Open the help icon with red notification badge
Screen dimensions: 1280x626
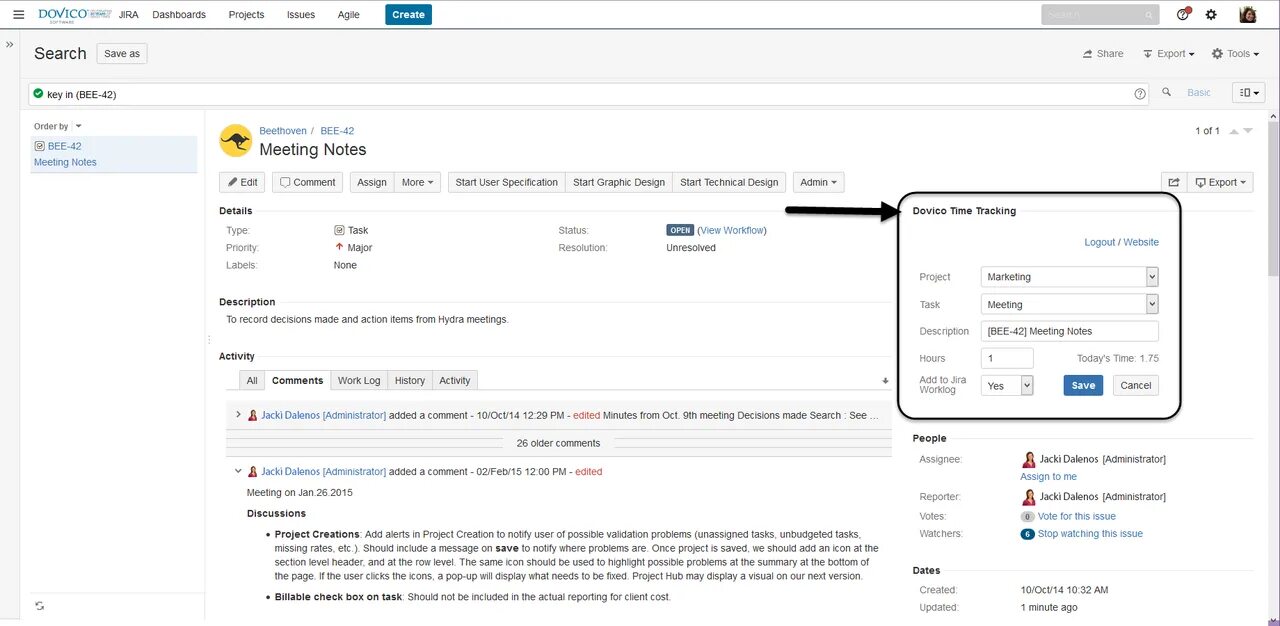[1182, 14]
